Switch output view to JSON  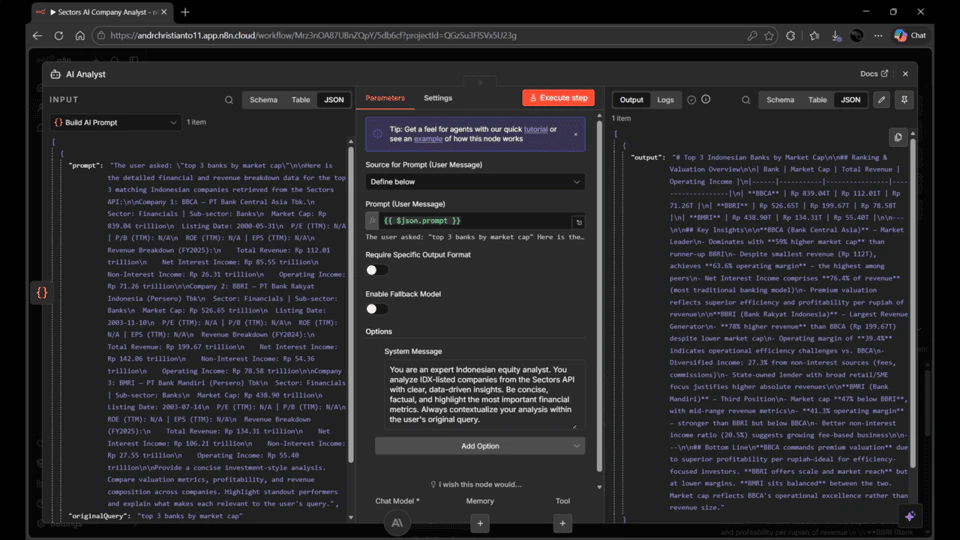850,100
